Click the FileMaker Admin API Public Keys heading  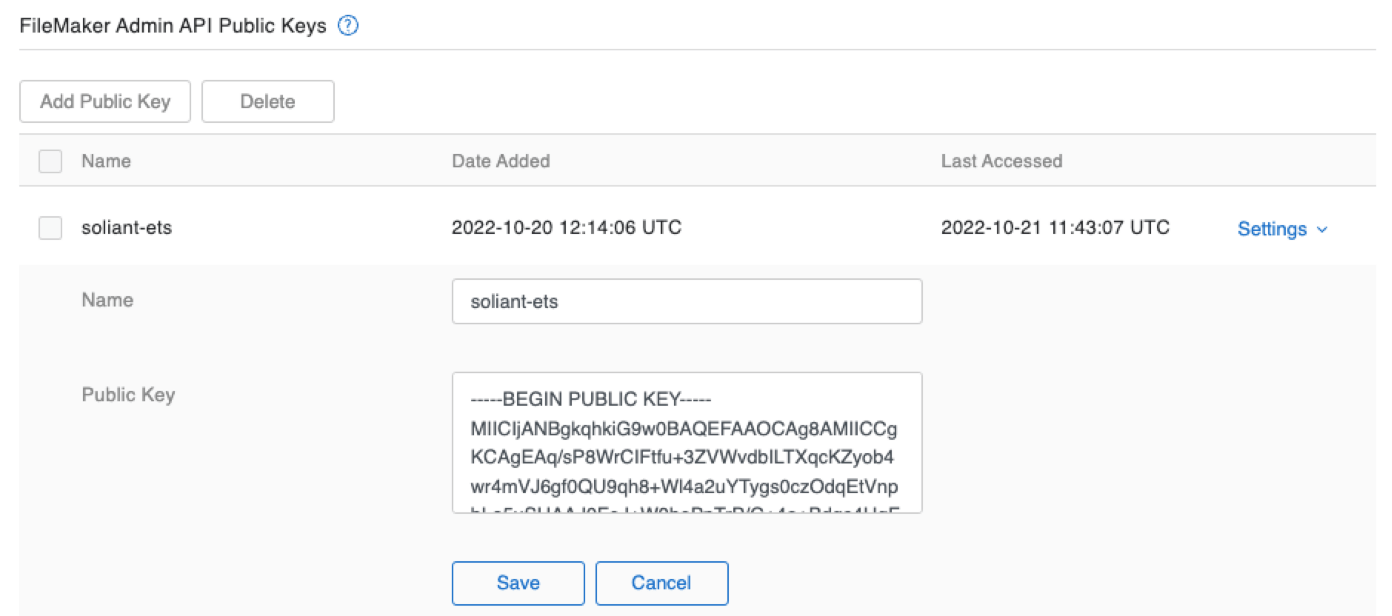[173, 26]
